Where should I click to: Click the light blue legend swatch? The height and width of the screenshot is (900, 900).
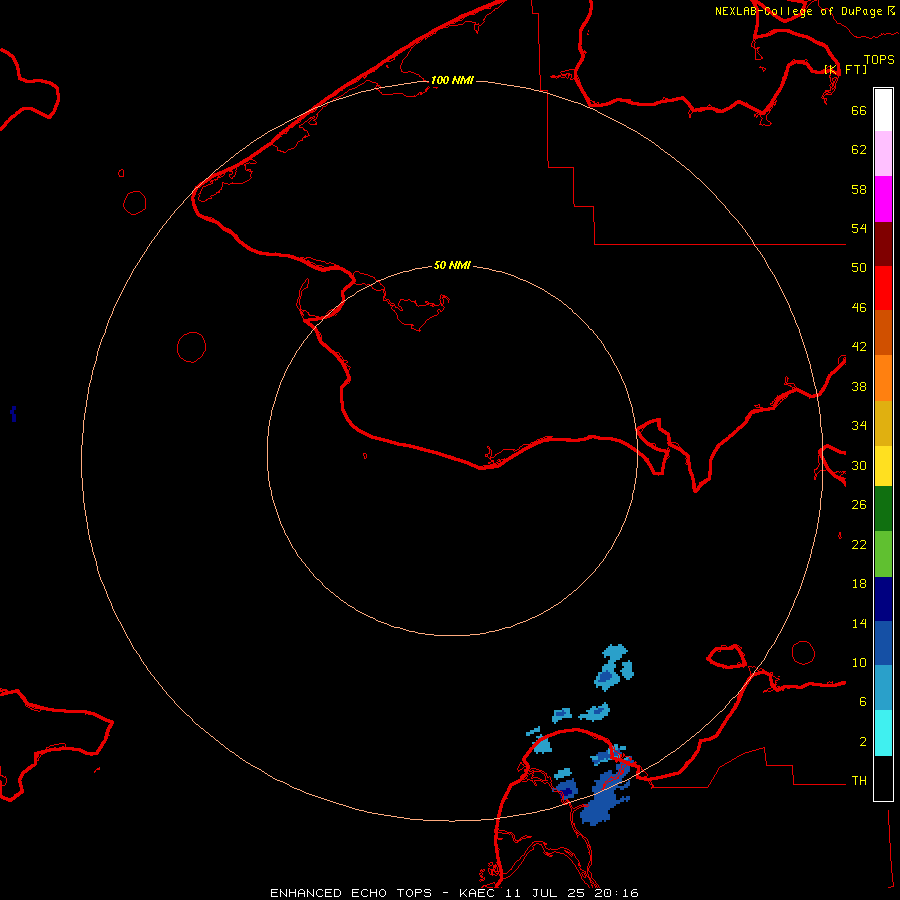click(x=883, y=688)
